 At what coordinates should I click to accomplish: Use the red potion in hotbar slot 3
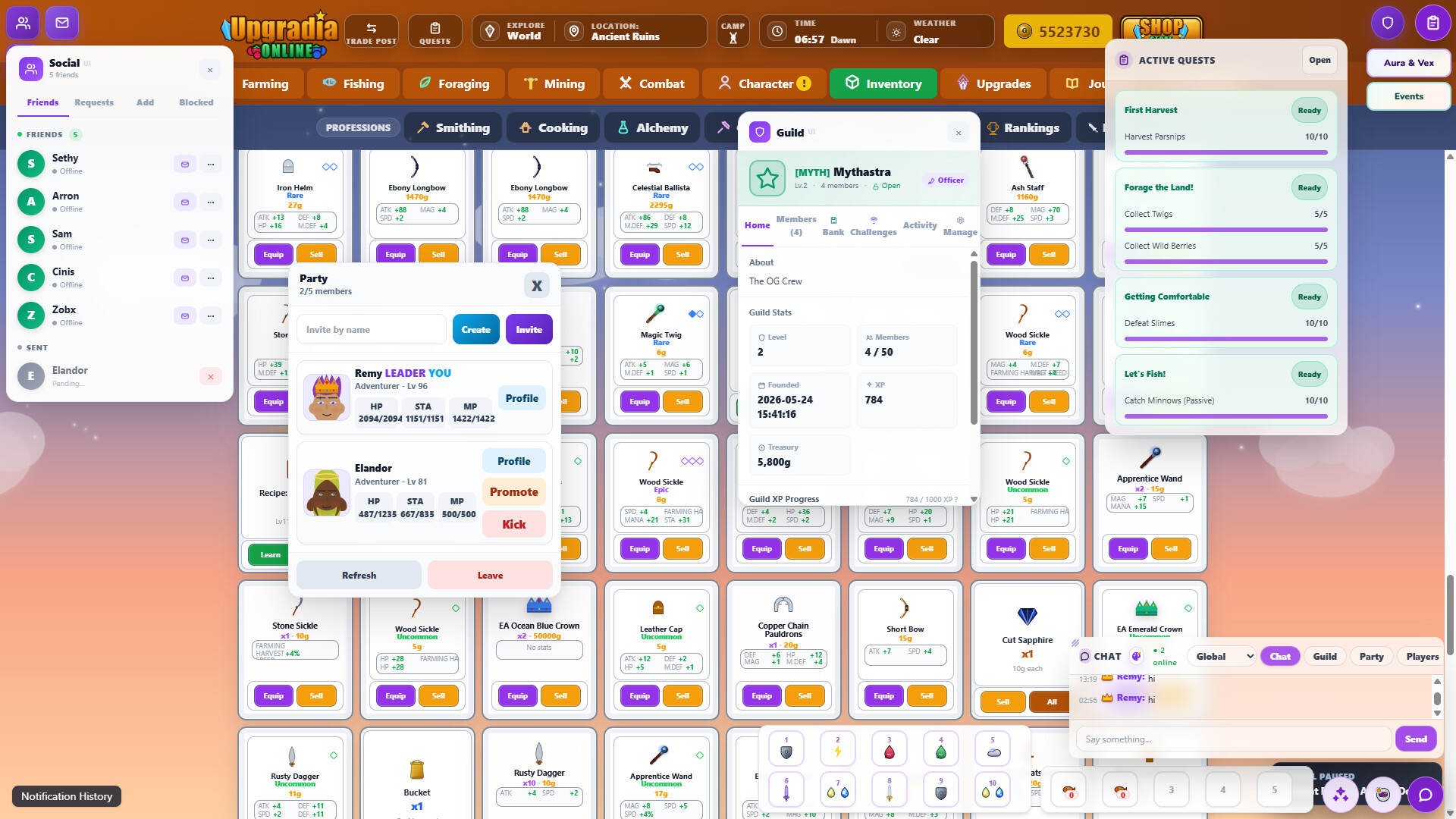point(890,748)
